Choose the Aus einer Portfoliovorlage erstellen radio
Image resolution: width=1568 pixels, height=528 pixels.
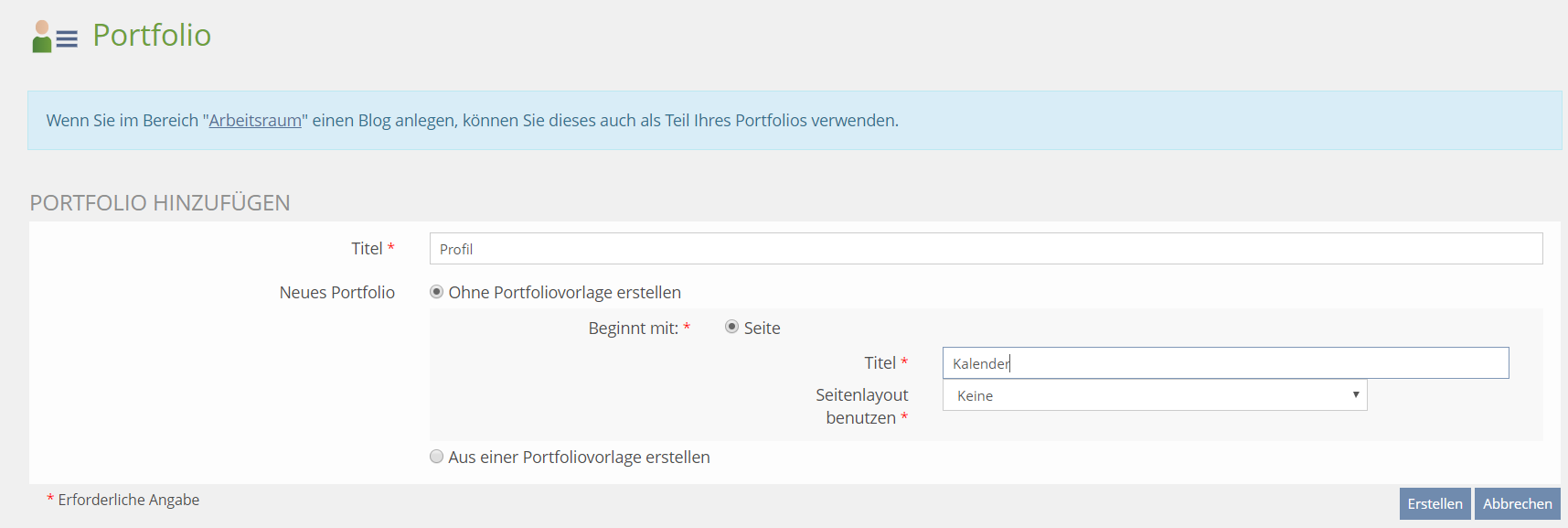[x=437, y=457]
